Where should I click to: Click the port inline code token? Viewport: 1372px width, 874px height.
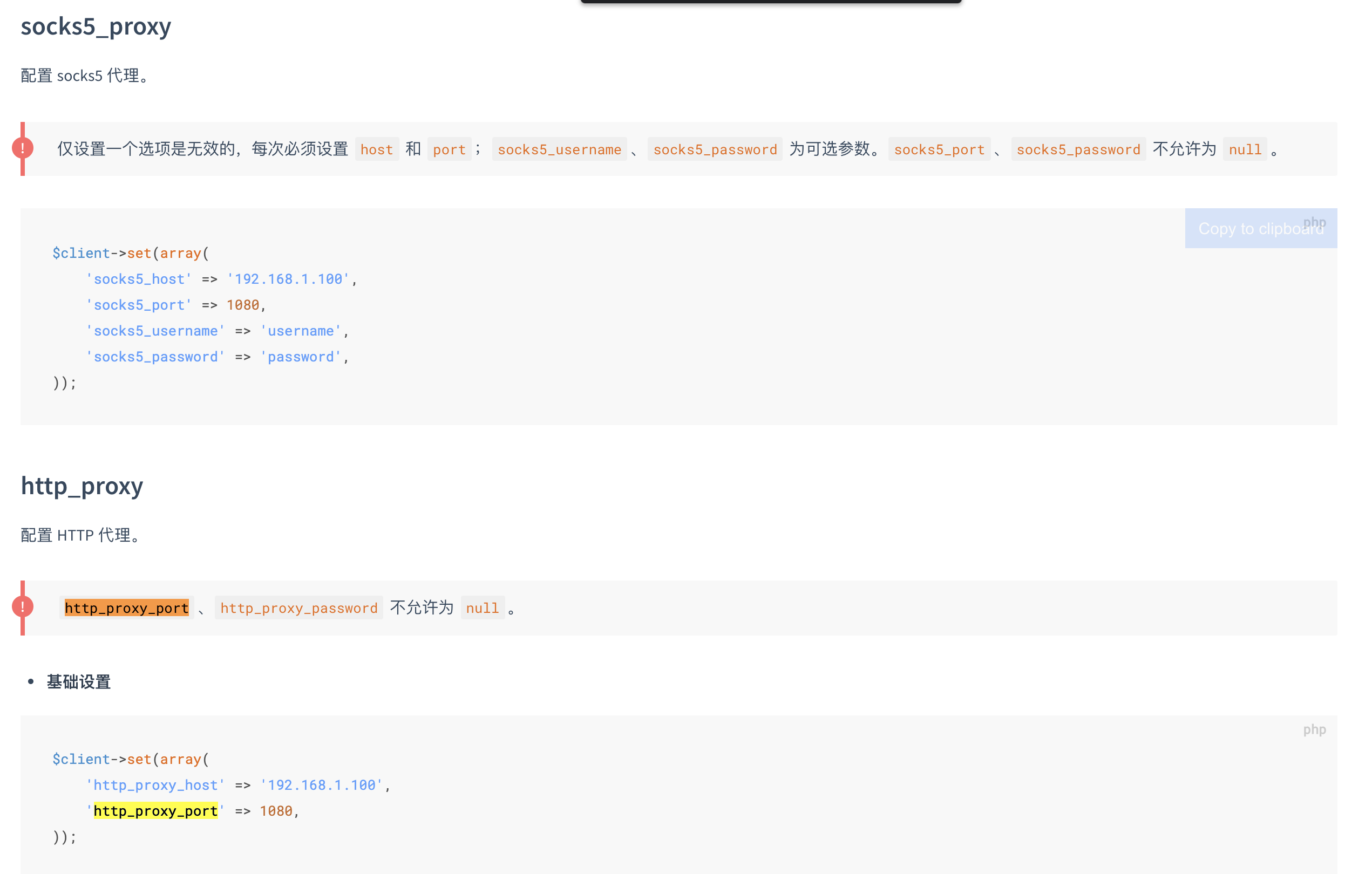449,149
